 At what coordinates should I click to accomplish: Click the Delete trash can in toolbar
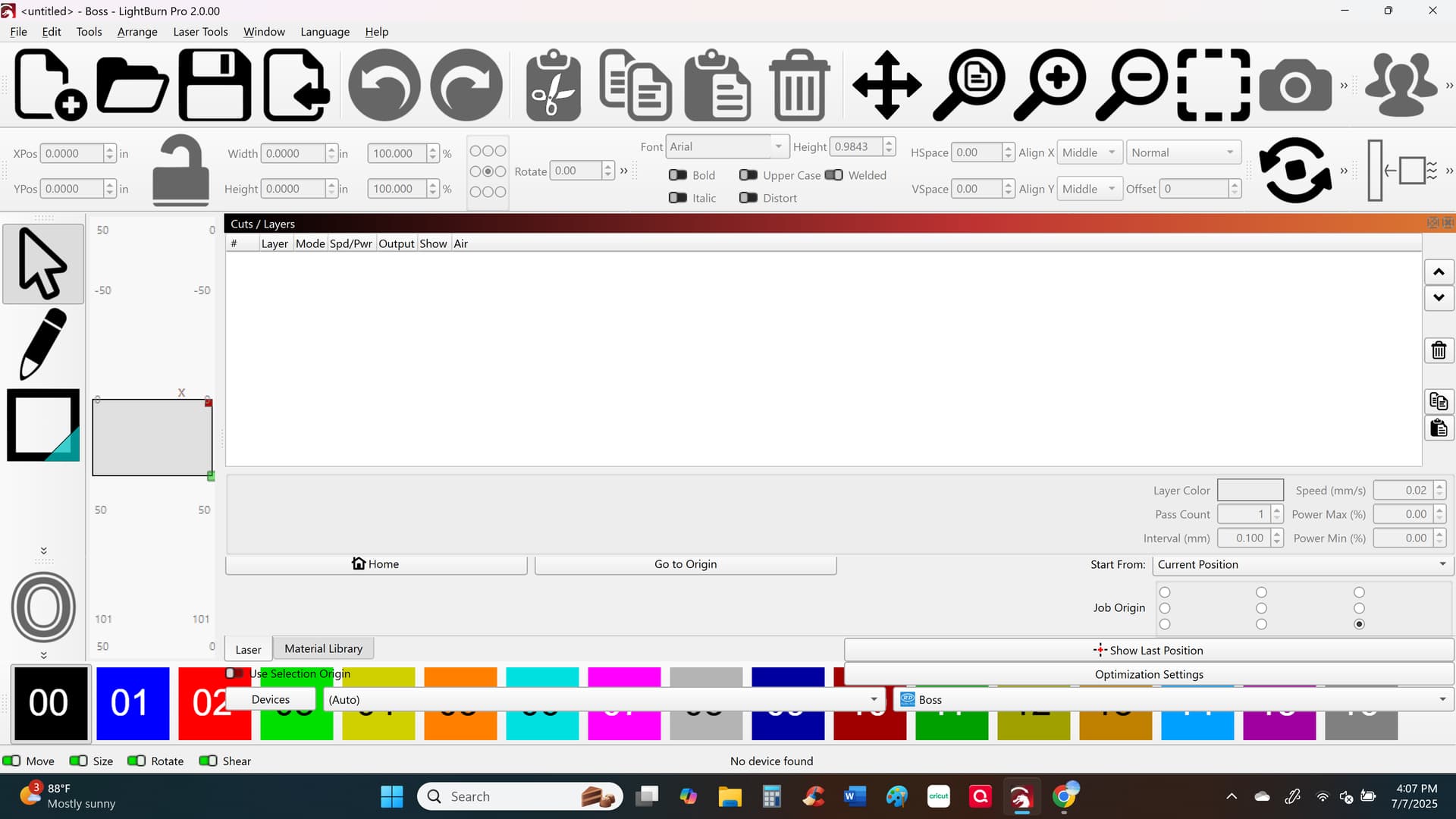[800, 85]
